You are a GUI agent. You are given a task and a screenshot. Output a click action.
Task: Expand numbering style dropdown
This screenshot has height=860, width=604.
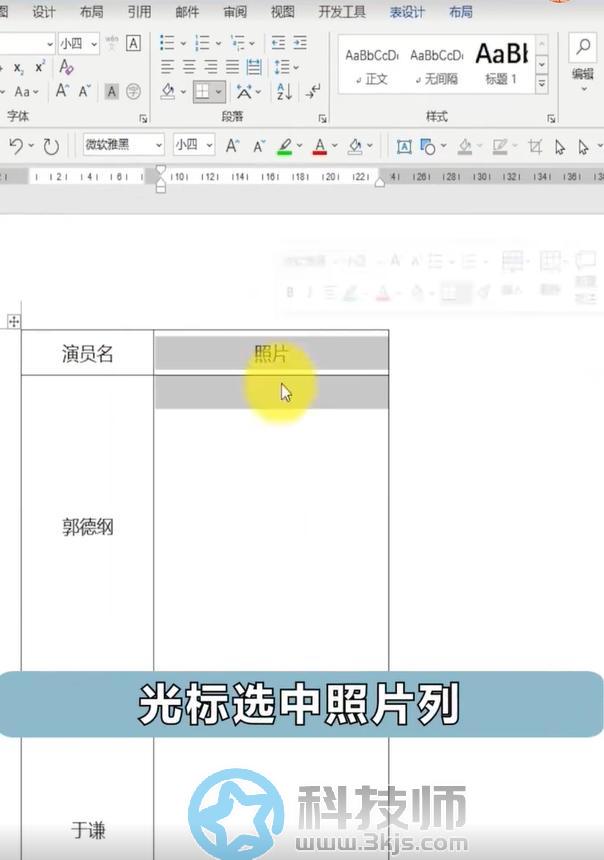coord(218,43)
